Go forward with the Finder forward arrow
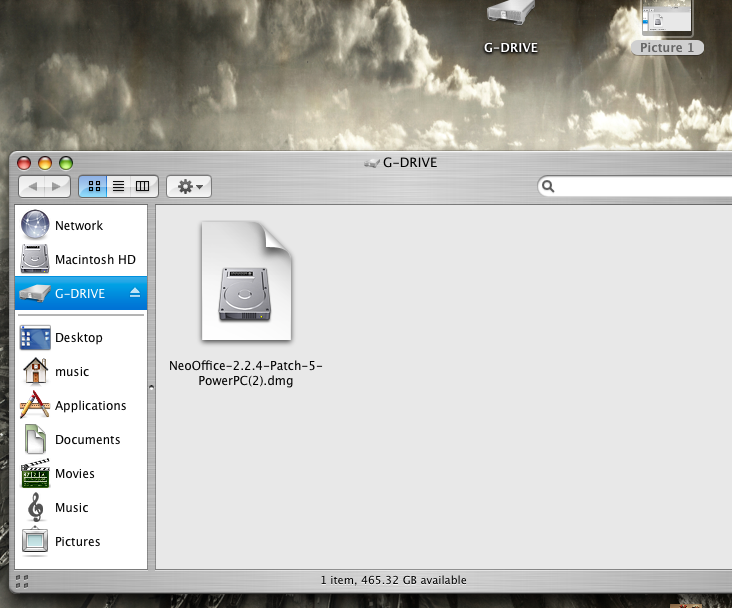Viewport: 732px width, 608px height. (x=57, y=187)
